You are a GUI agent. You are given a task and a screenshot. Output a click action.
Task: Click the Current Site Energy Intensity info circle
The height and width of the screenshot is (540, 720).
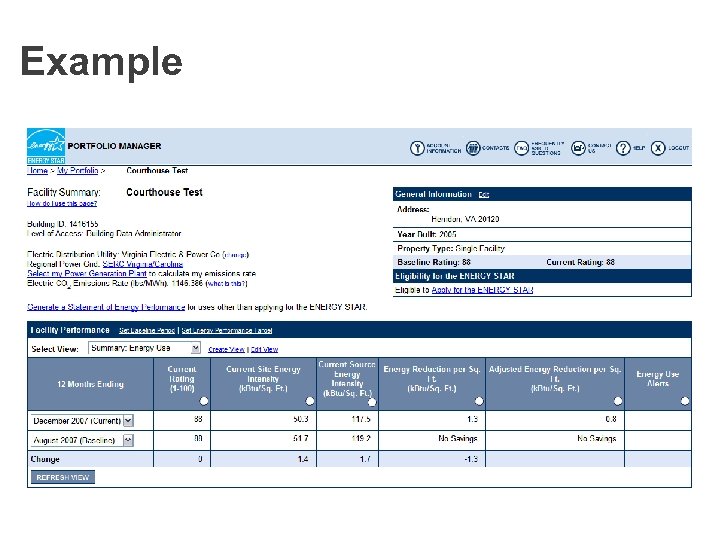pos(310,401)
